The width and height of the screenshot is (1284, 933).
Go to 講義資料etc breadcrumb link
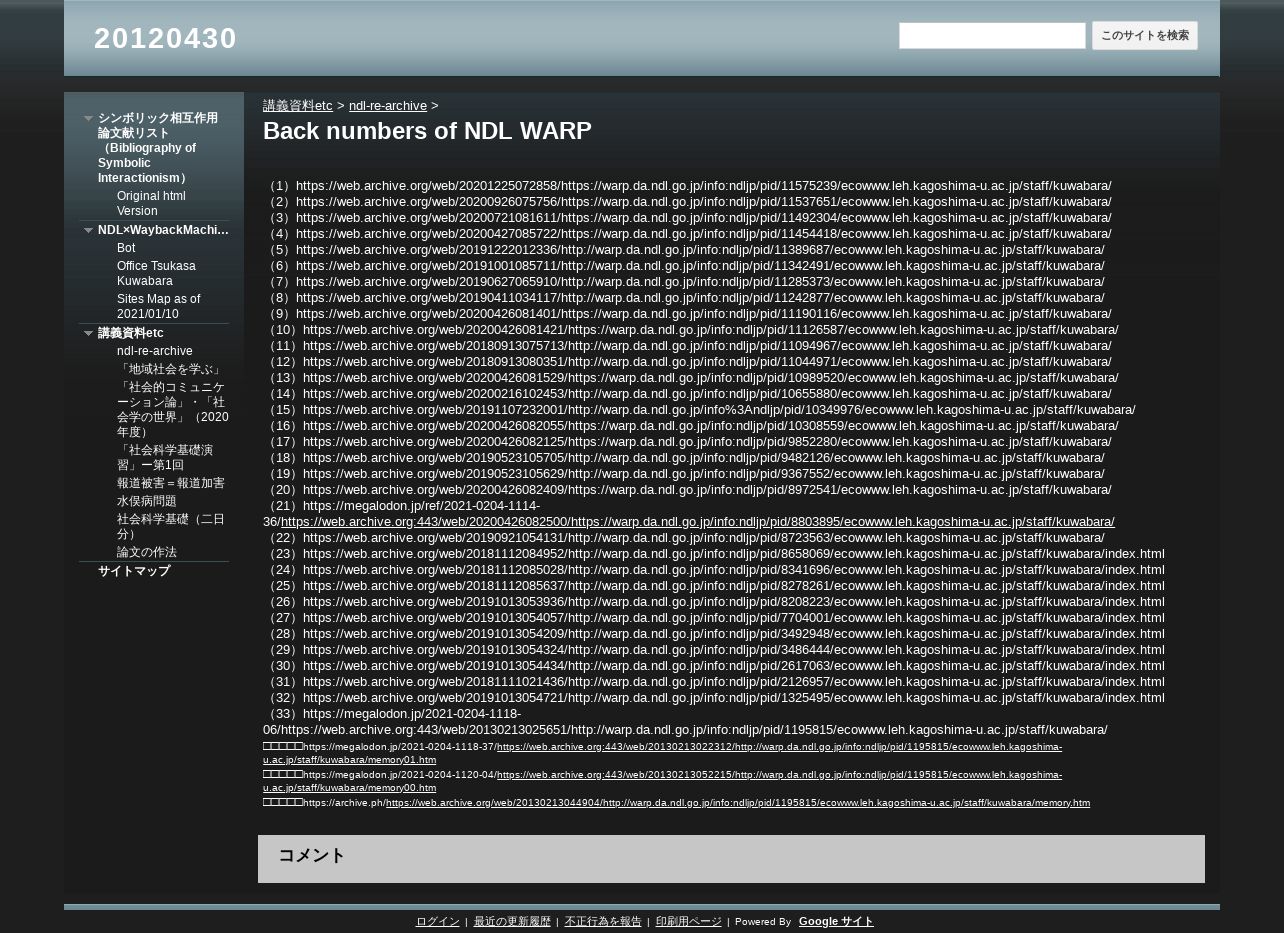[298, 106]
